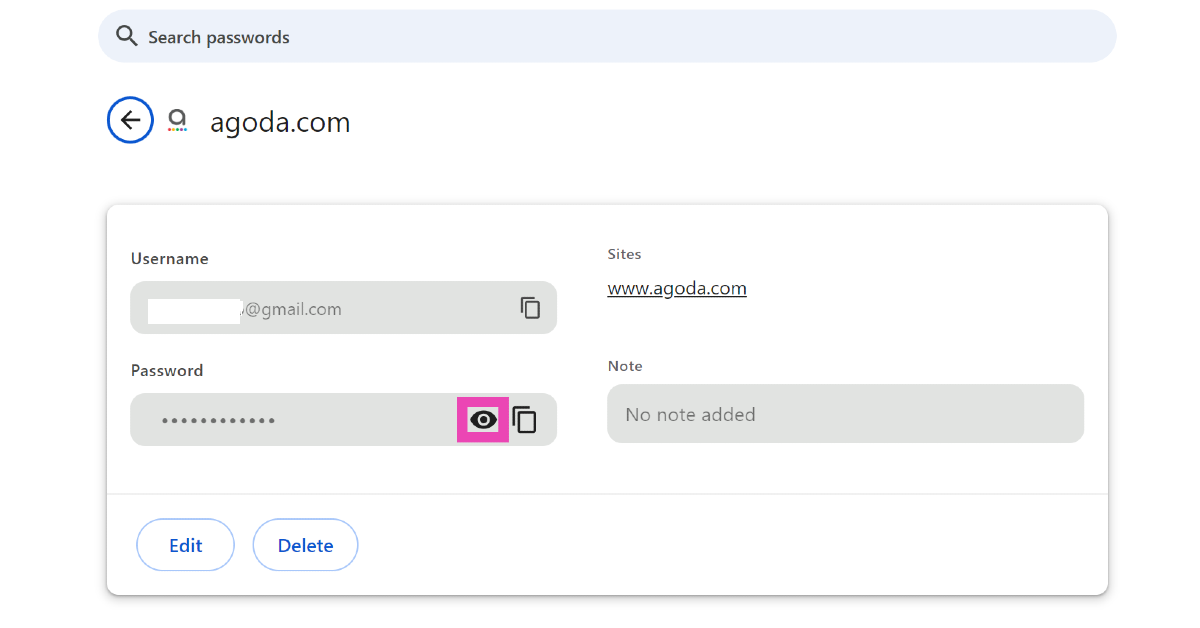Click the Sites label
Screen dimensions: 1200x628
(x=624, y=255)
